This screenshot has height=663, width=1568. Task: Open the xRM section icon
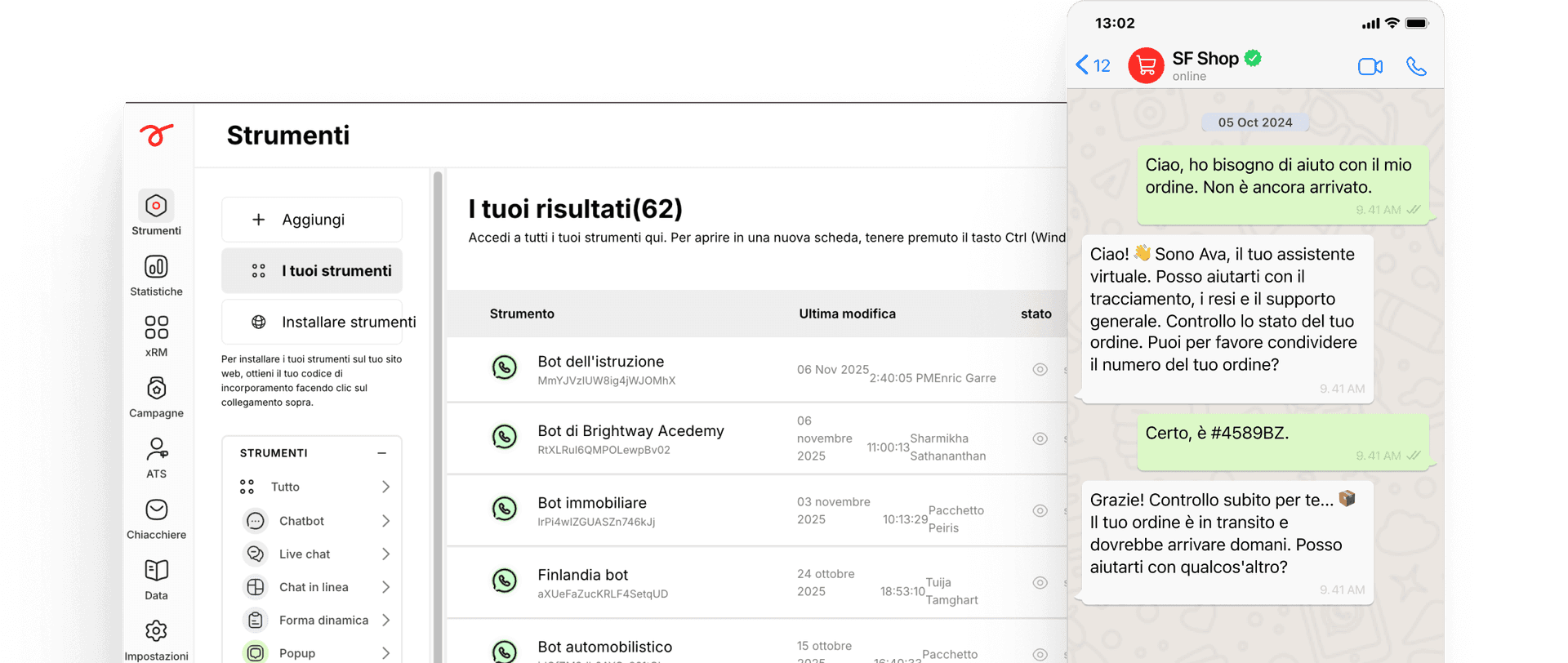156,336
